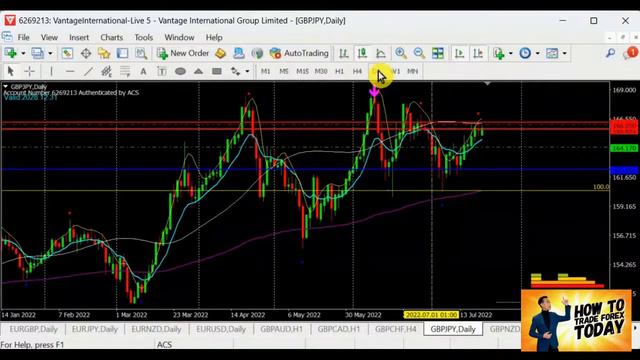Expand the triangle beside GBPJPY,Daily chart title

tap(5, 87)
